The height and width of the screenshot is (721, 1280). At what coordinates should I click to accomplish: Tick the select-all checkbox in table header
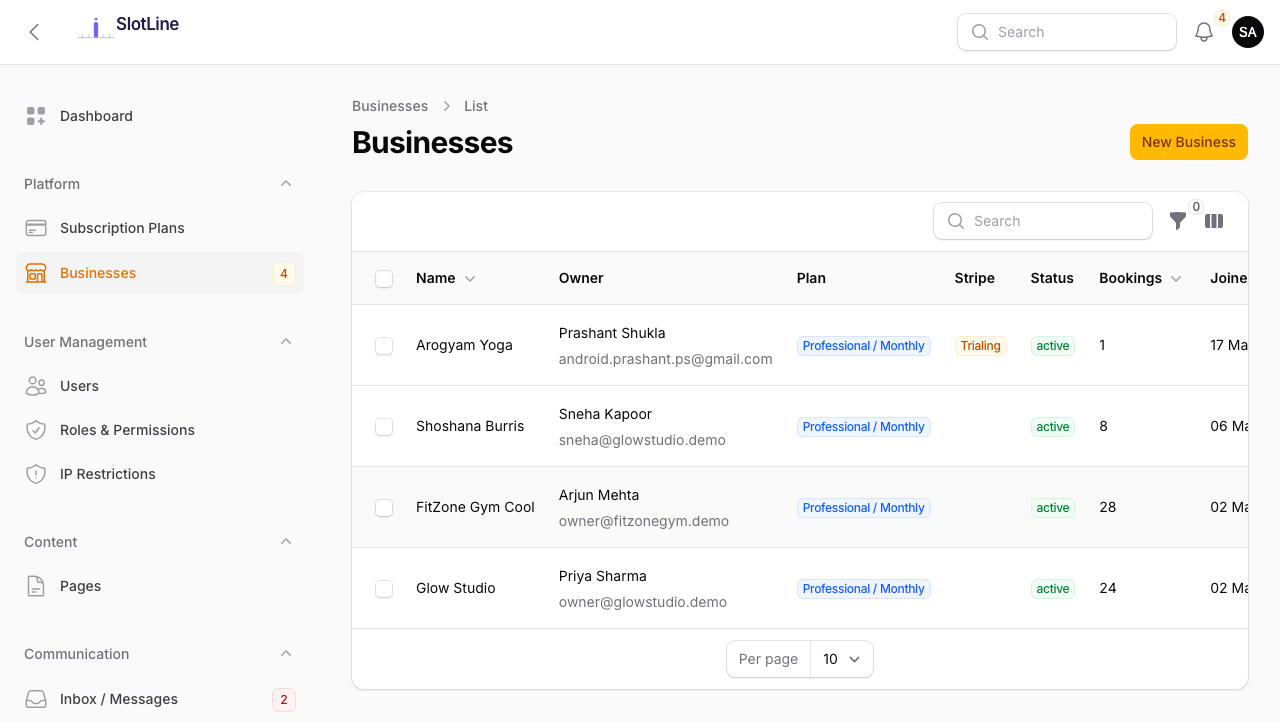[384, 279]
